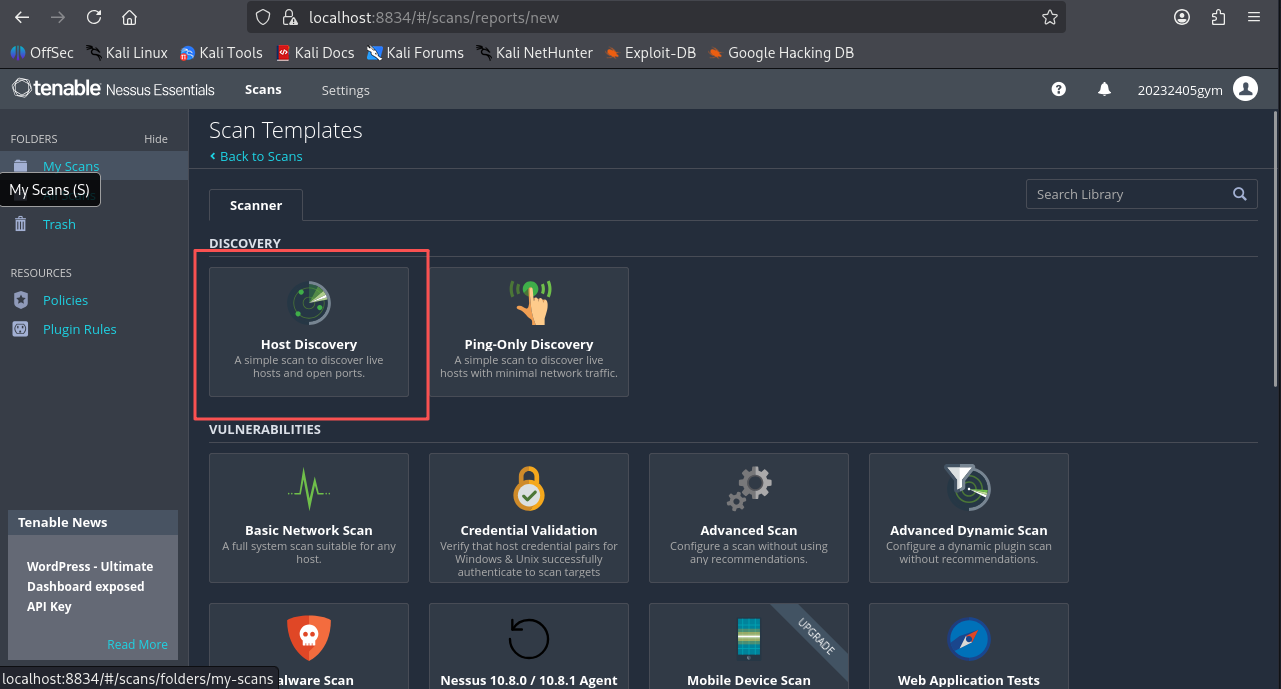Click the user avatar icon
Viewport: 1281px width, 689px height.
[1245, 89]
